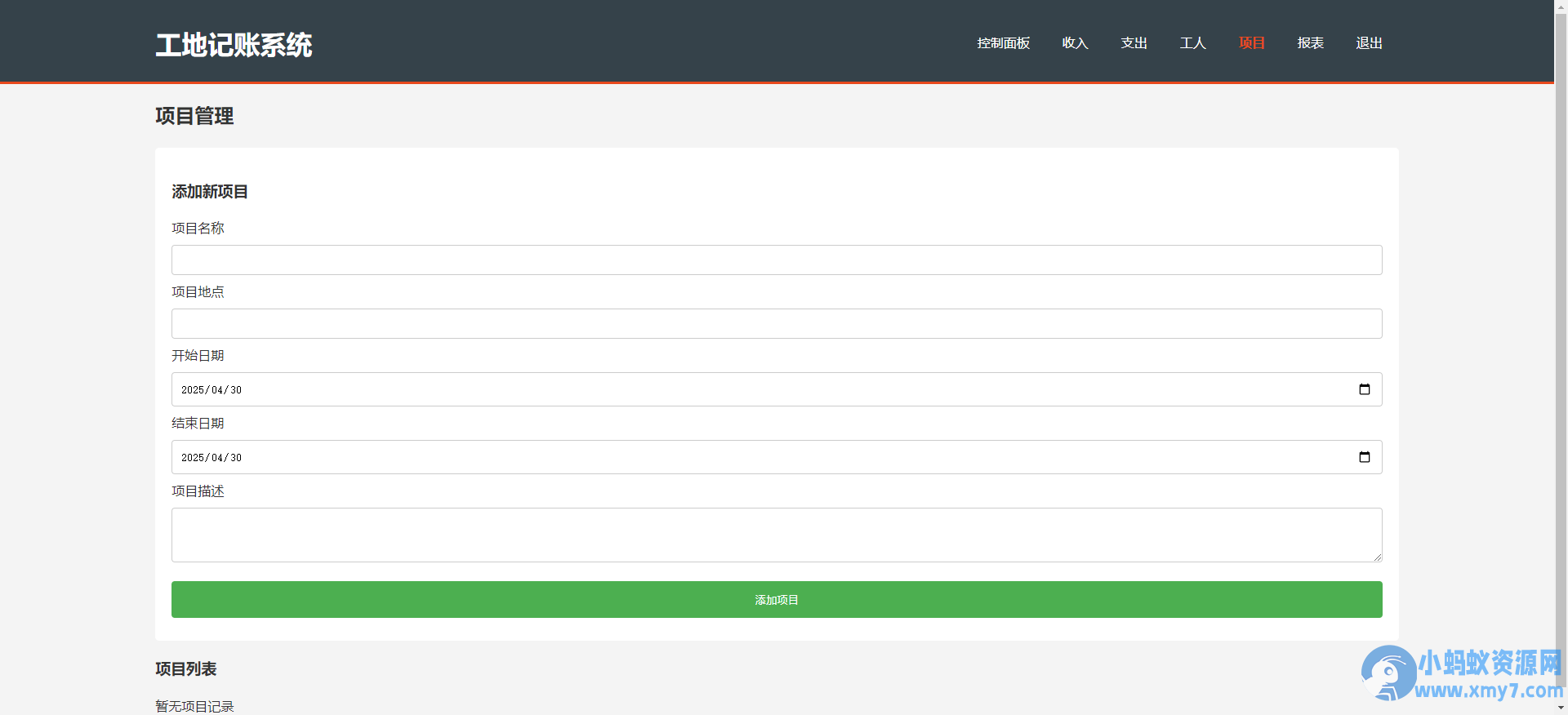Navigate to 支出 section
The width and height of the screenshot is (1568, 715).
pos(1134,43)
